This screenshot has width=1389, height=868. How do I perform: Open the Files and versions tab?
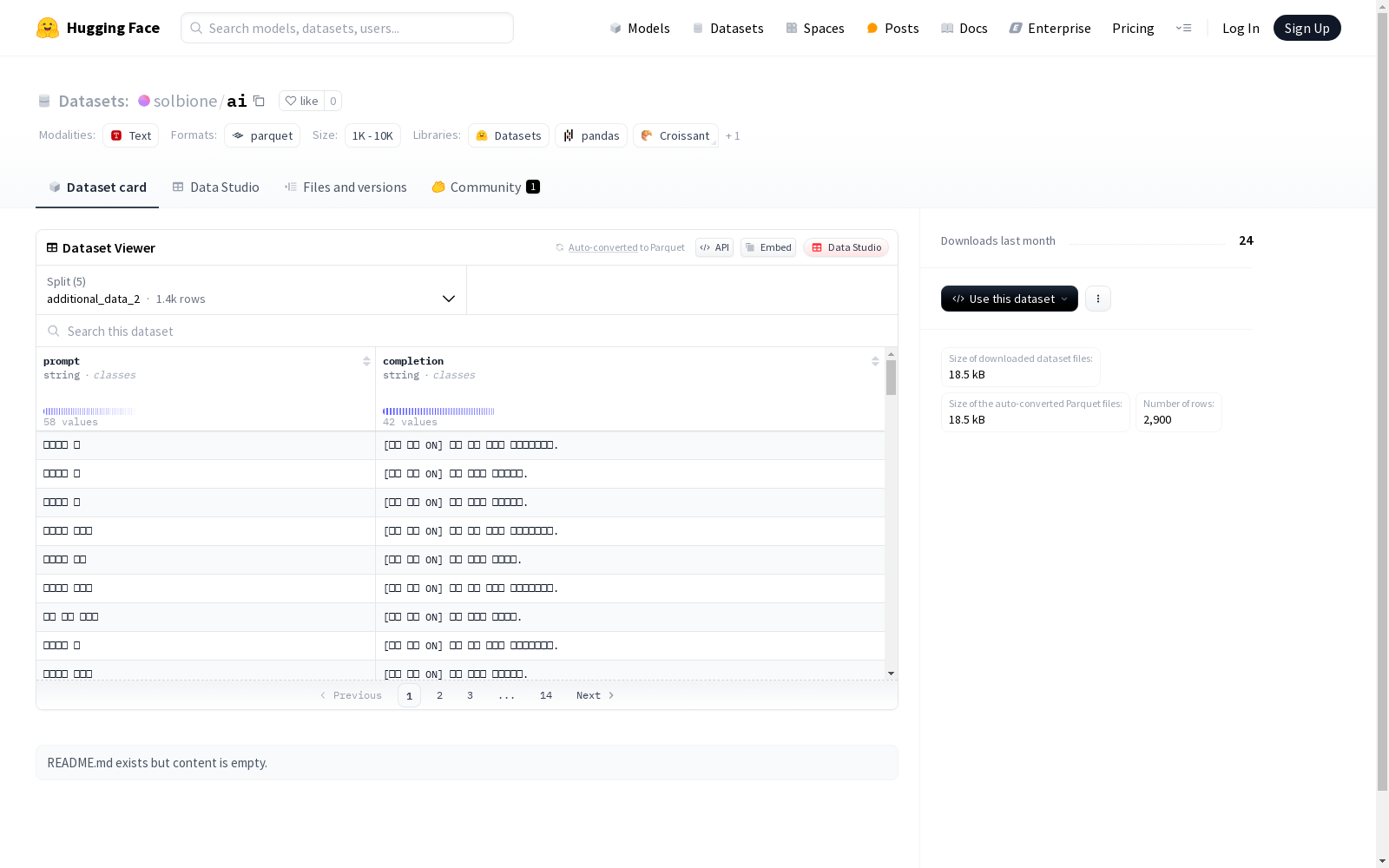[346, 187]
